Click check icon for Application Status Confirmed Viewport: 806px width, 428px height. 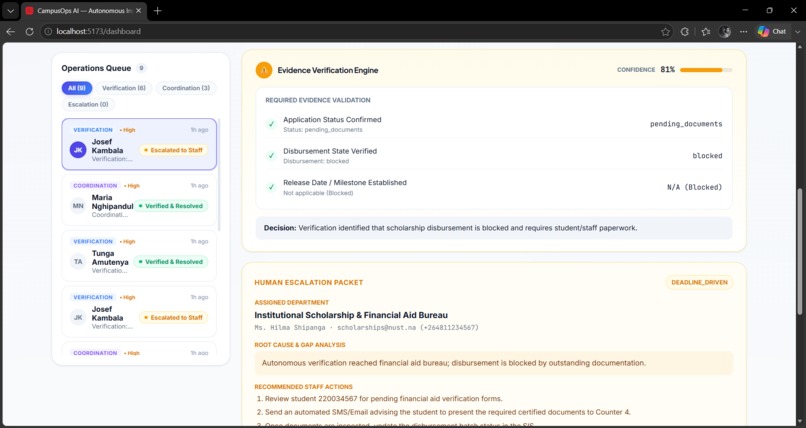[271, 124]
